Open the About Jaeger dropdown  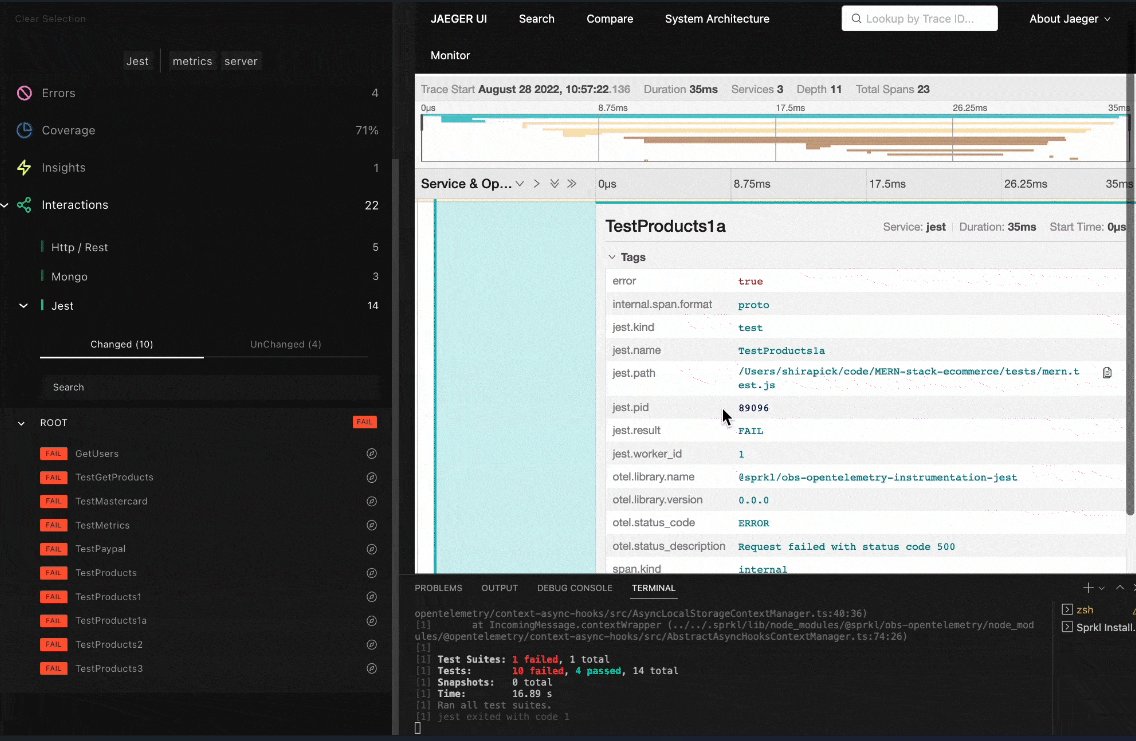(x=1069, y=19)
